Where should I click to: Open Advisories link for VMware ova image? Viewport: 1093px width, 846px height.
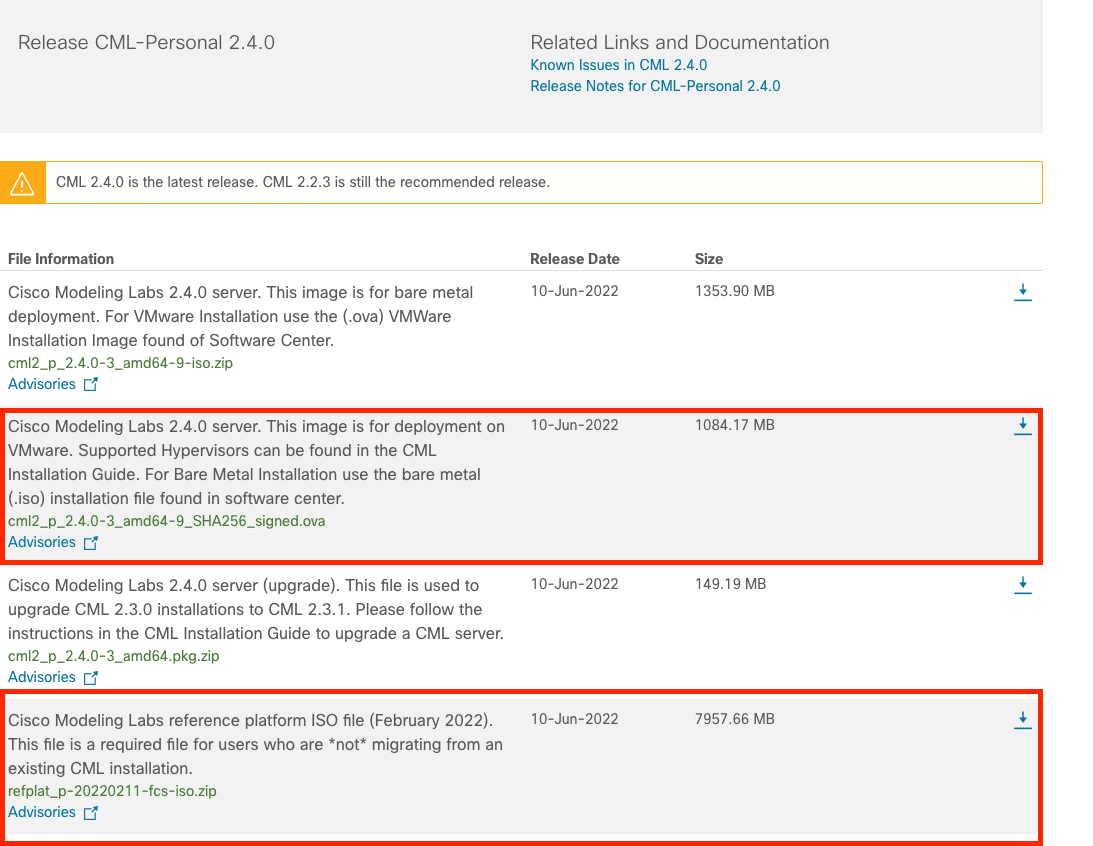click(42, 542)
